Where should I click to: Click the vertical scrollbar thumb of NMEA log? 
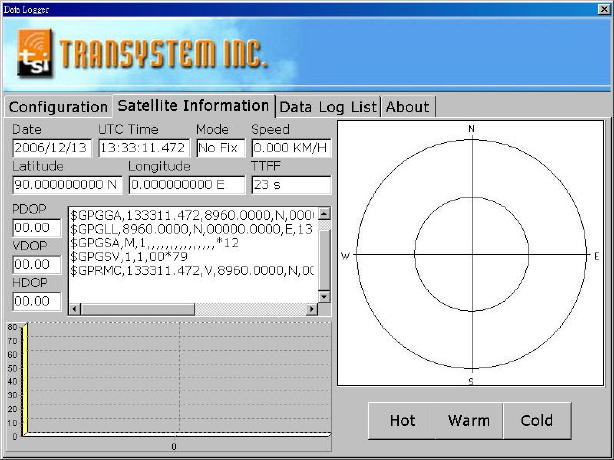coord(324,260)
